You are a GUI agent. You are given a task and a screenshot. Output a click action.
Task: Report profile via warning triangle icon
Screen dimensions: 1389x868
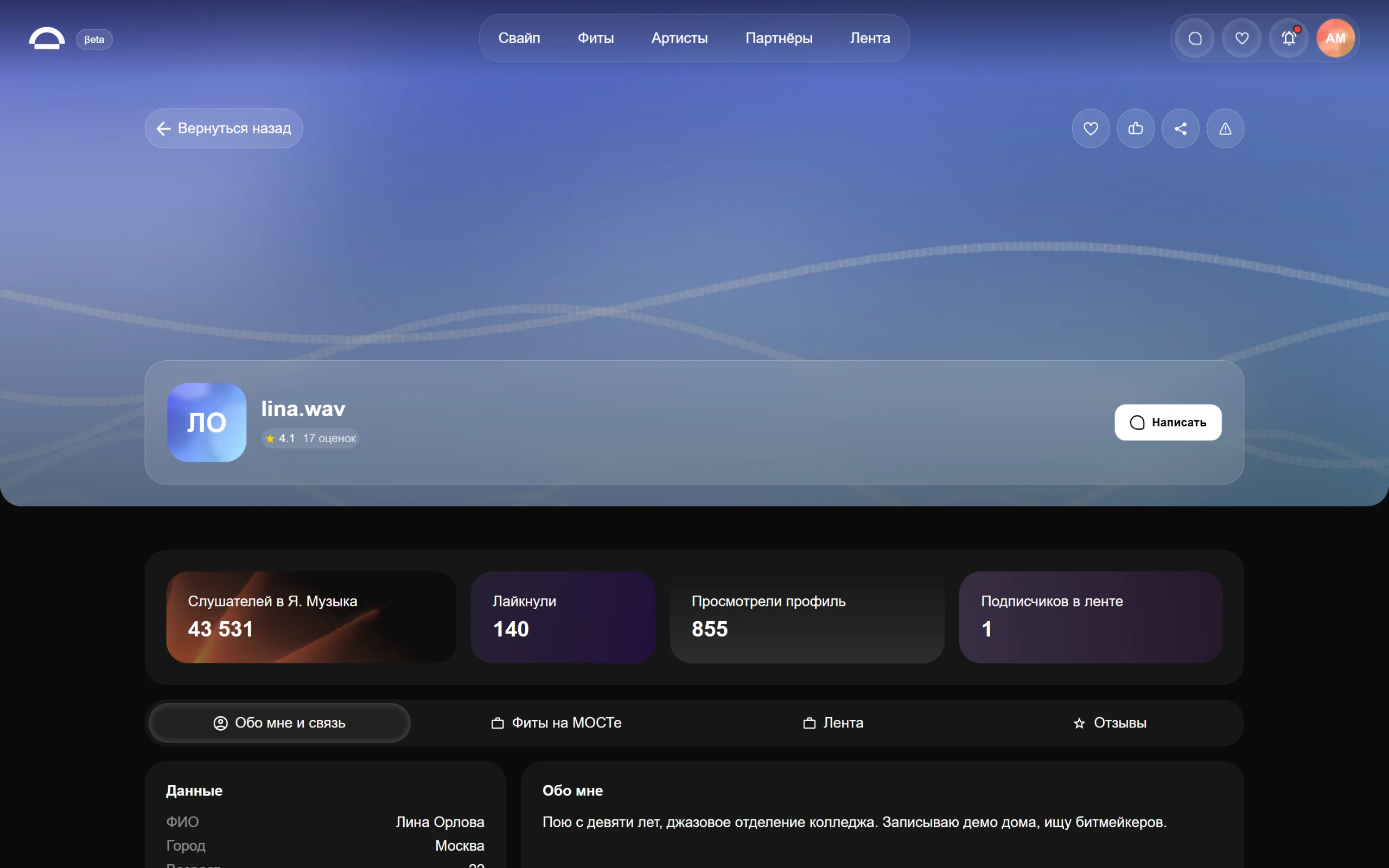pos(1225,129)
